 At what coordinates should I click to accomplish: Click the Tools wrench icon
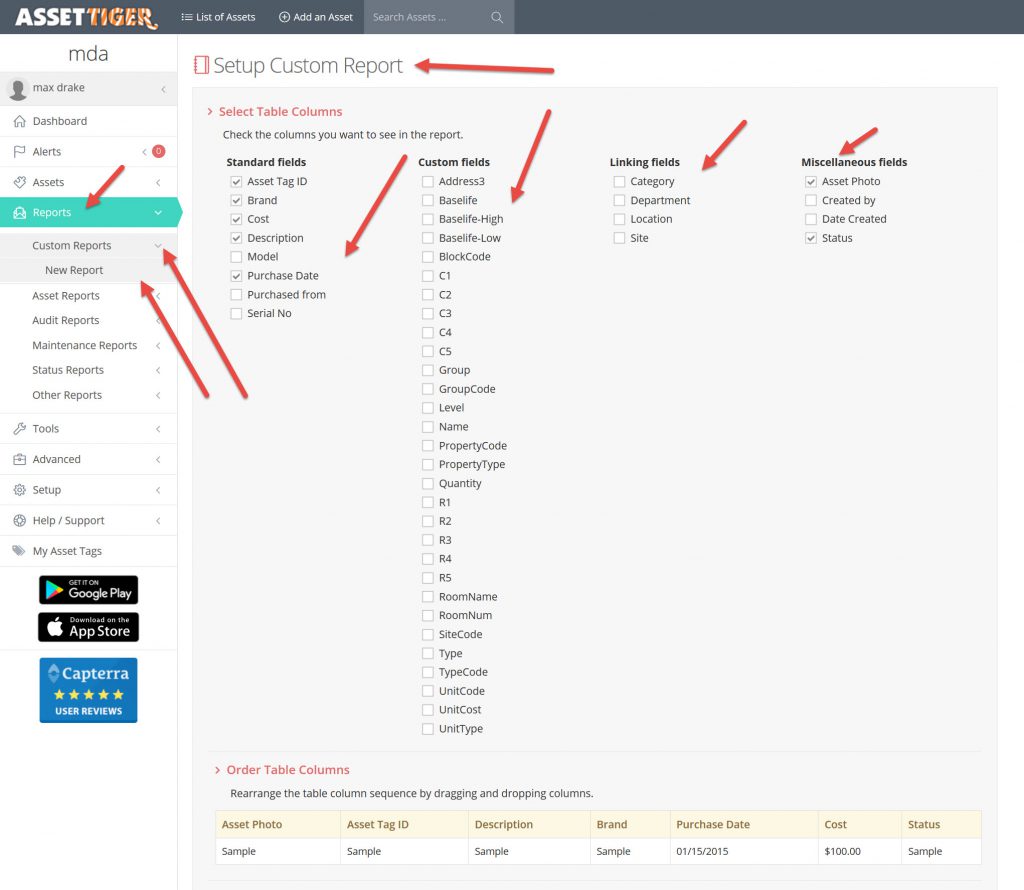point(18,429)
